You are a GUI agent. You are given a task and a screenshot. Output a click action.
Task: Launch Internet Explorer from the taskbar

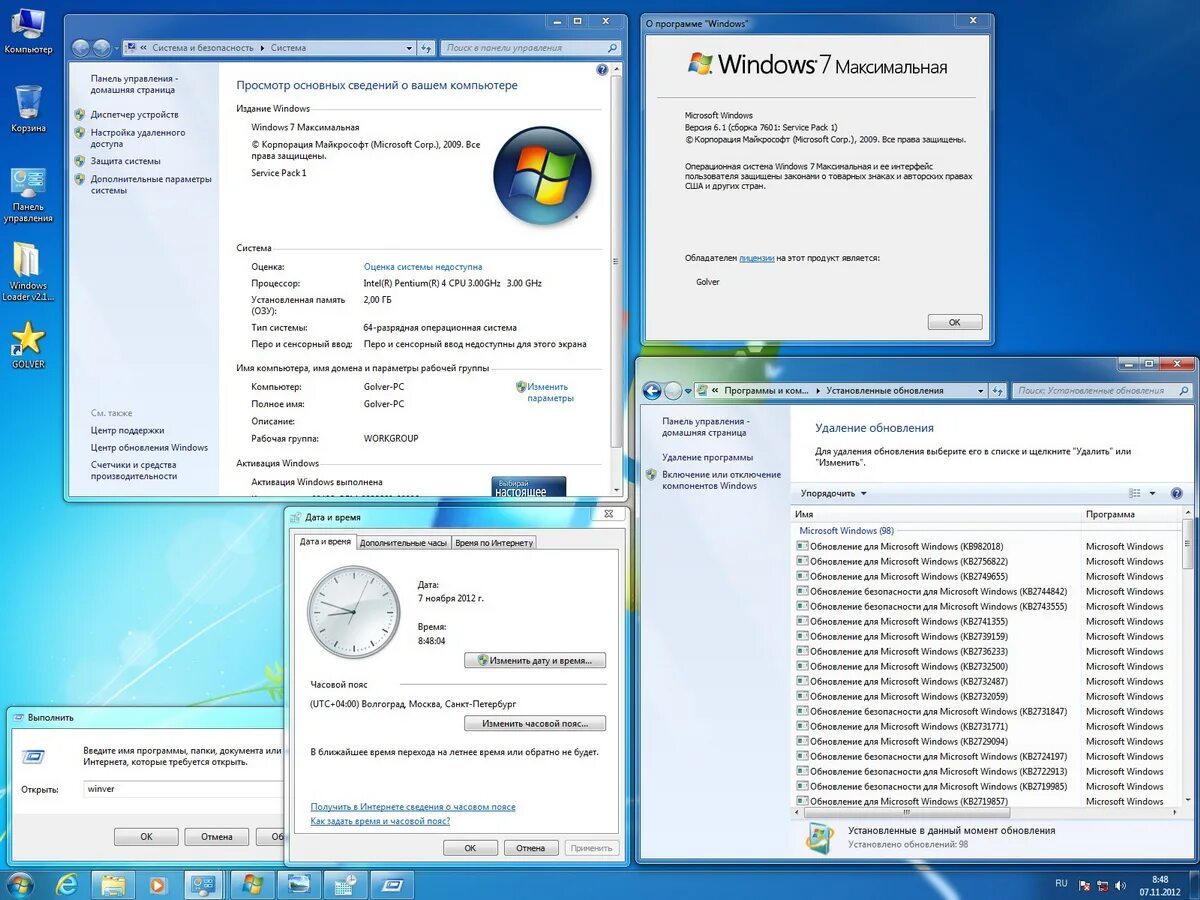tap(66, 885)
